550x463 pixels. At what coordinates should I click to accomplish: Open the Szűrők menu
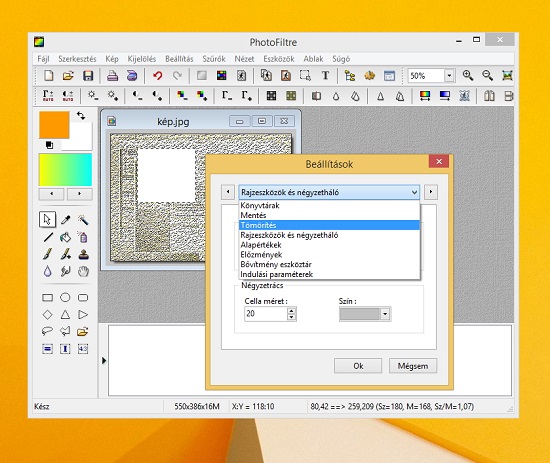coord(214,59)
